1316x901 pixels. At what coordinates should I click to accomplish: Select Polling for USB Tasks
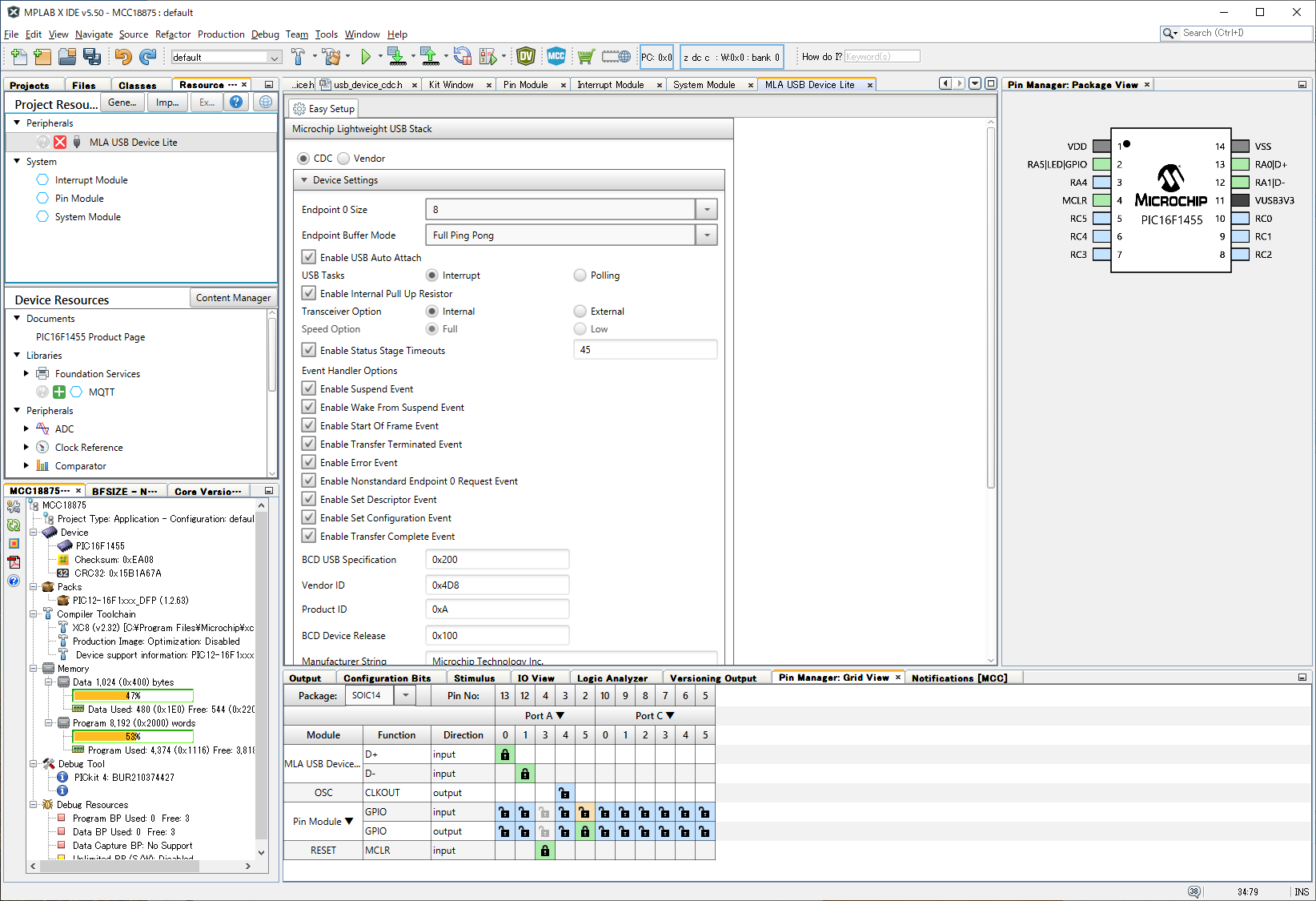pos(580,276)
